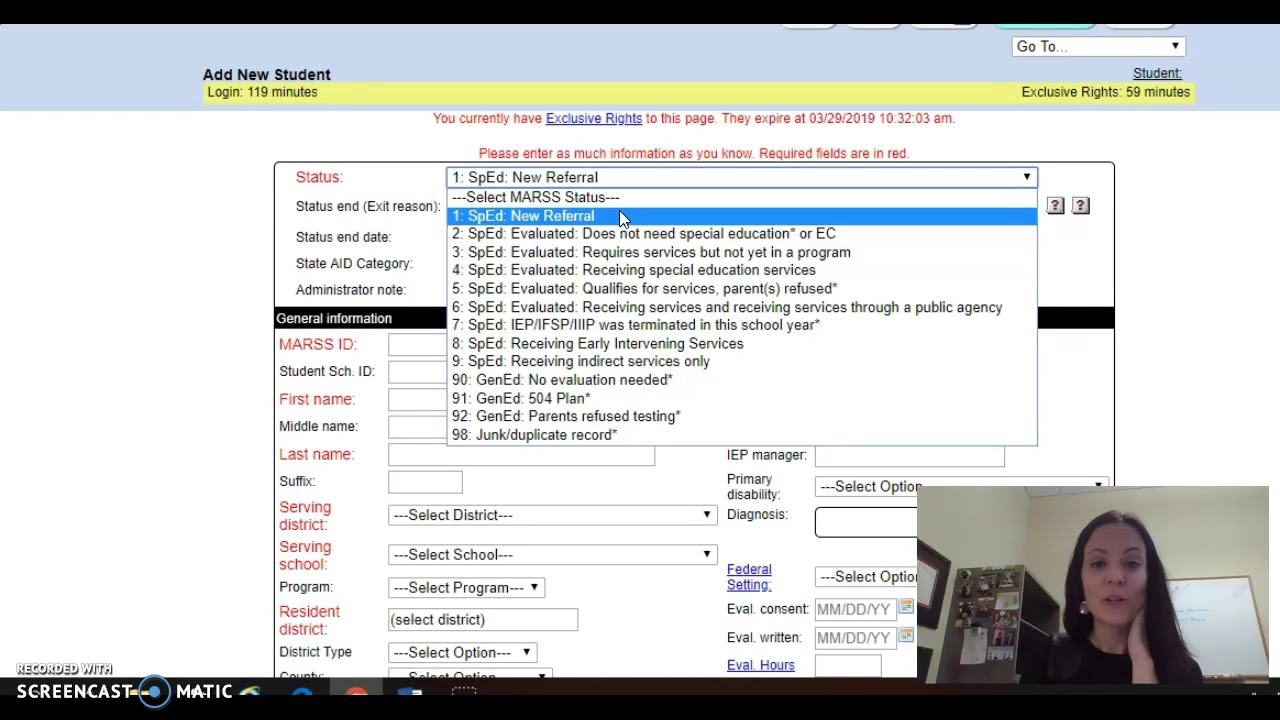Select '7: SpEd: IEP/IFSP/IIIP was terminated' option
Image resolution: width=1280 pixels, height=720 pixels.
click(x=742, y=325)
